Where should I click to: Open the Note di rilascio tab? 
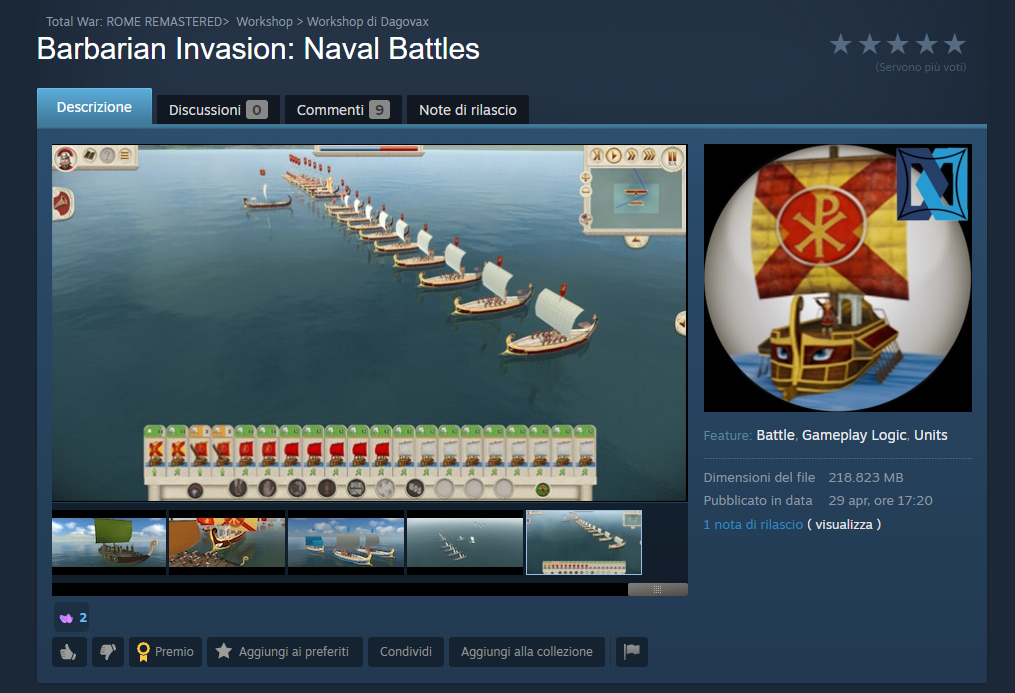click(467, 110)
